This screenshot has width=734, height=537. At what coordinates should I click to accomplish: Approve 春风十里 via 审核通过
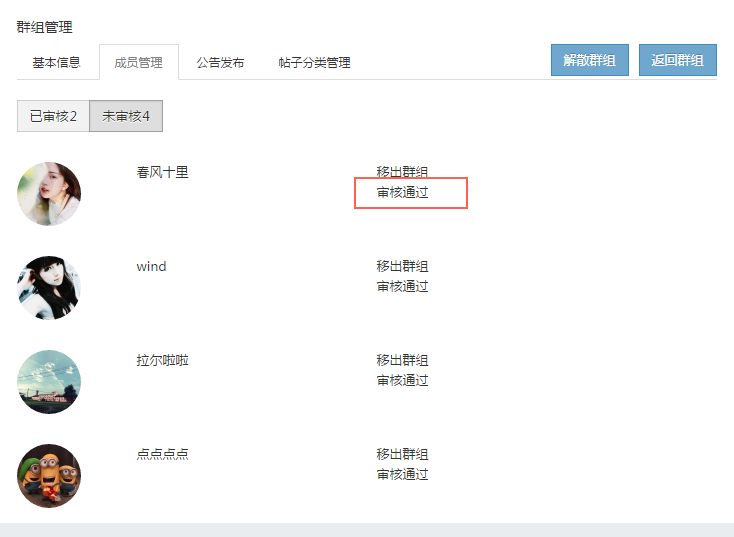[x=402, y=192]
